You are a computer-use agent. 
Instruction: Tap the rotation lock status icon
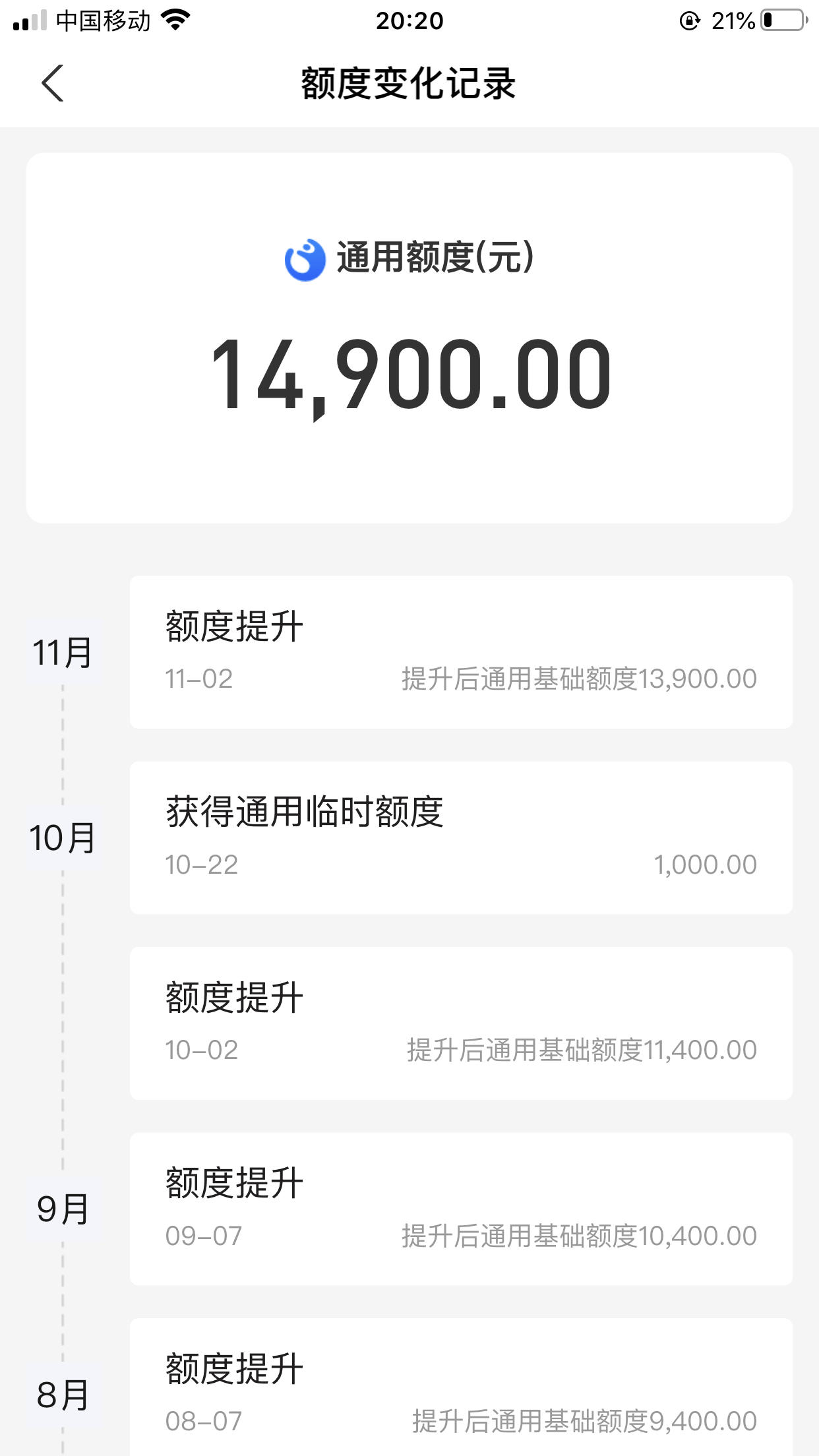(x=689, y=21)
